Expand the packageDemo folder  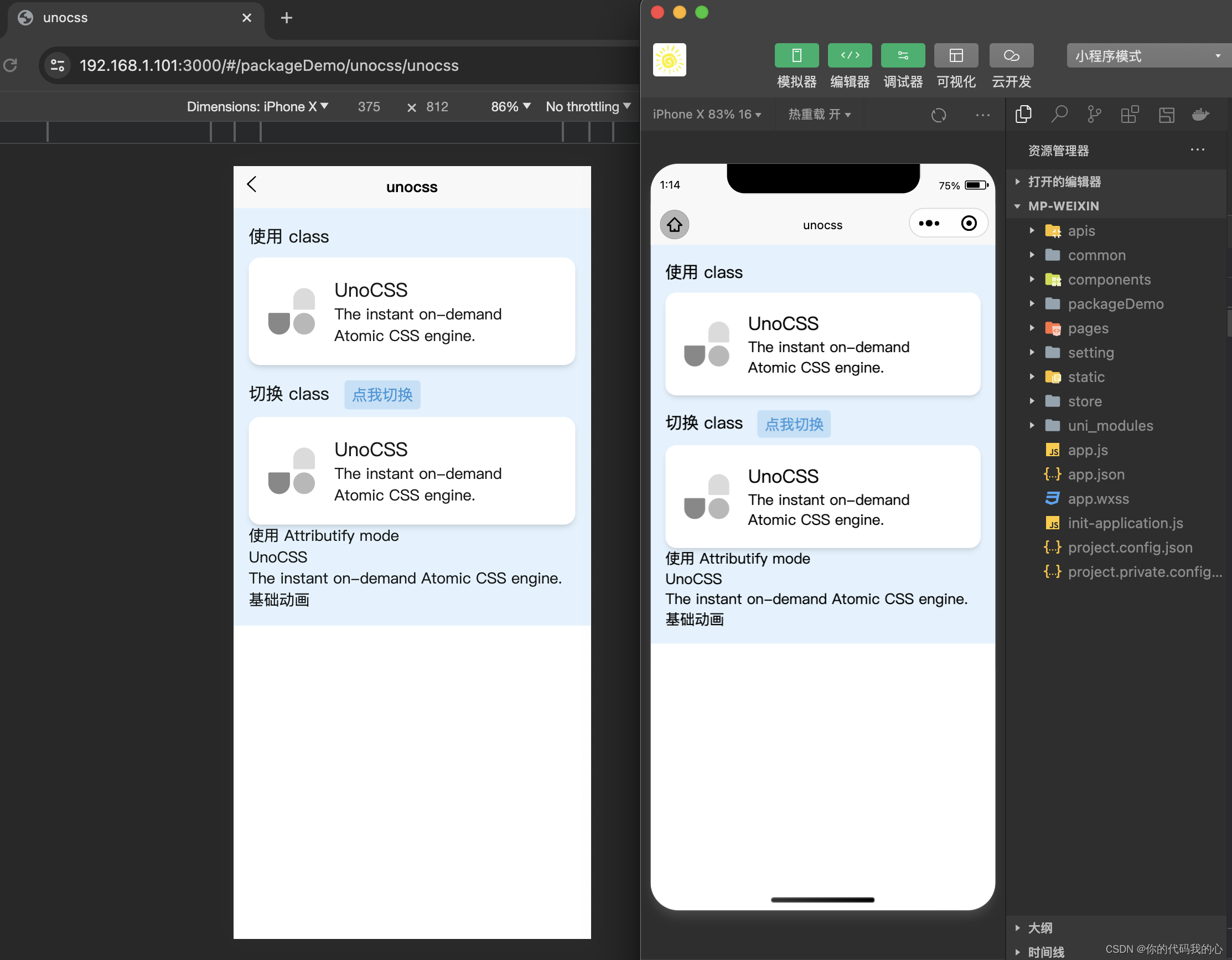pyautogui.click(x=1115, y=304)
